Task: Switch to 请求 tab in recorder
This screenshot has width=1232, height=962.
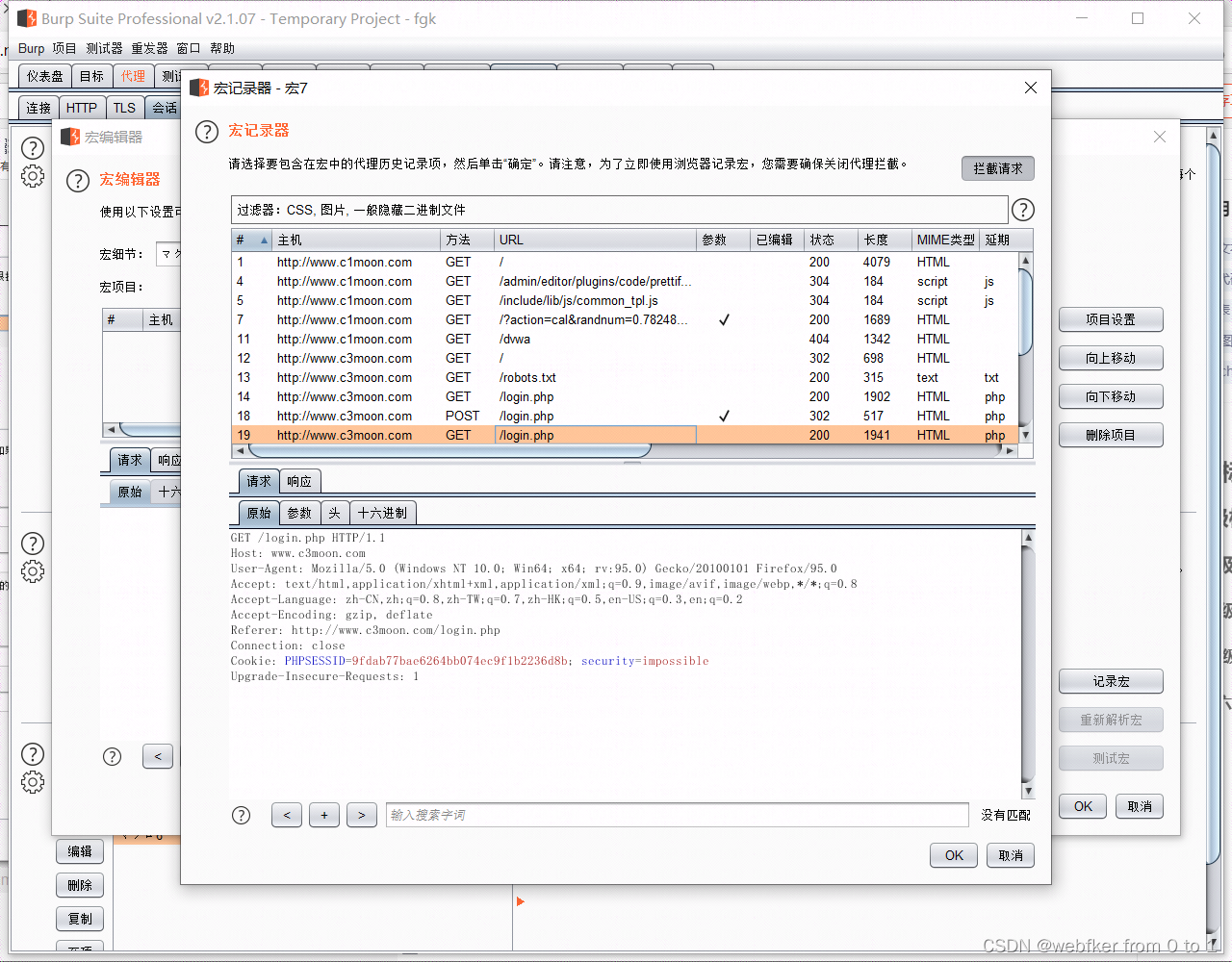Action: 259,481
